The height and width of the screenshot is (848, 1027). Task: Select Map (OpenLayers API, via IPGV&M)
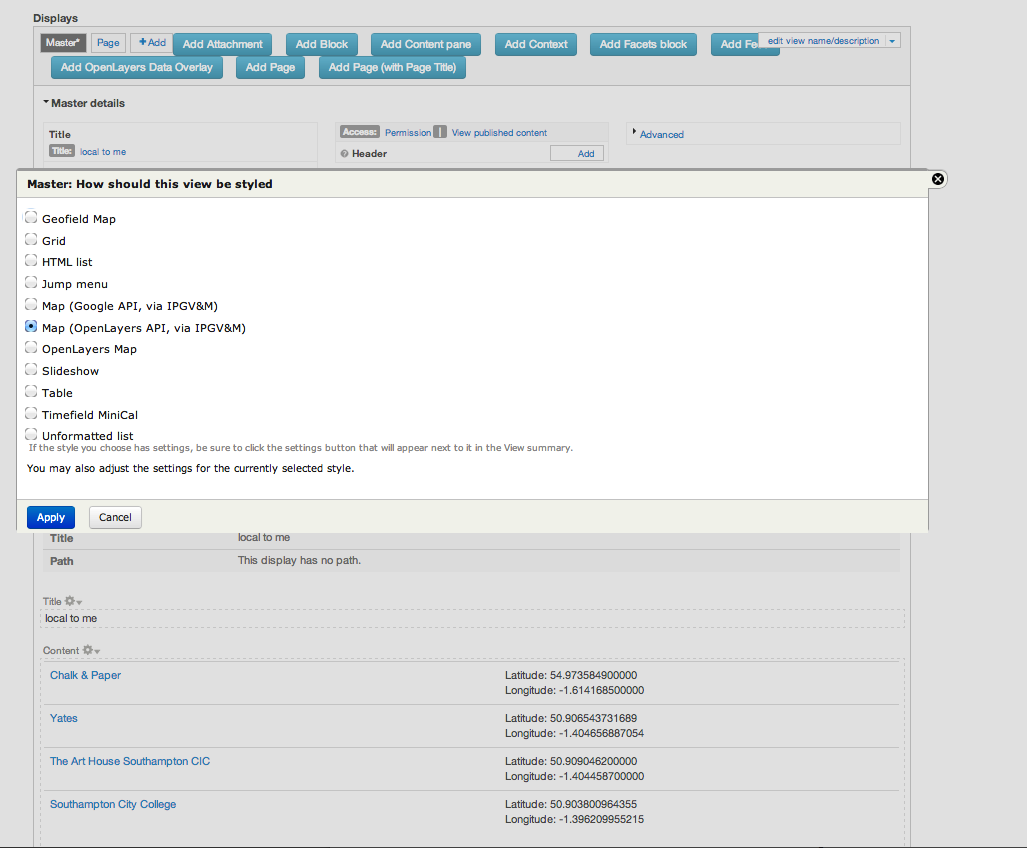point(31,326)
